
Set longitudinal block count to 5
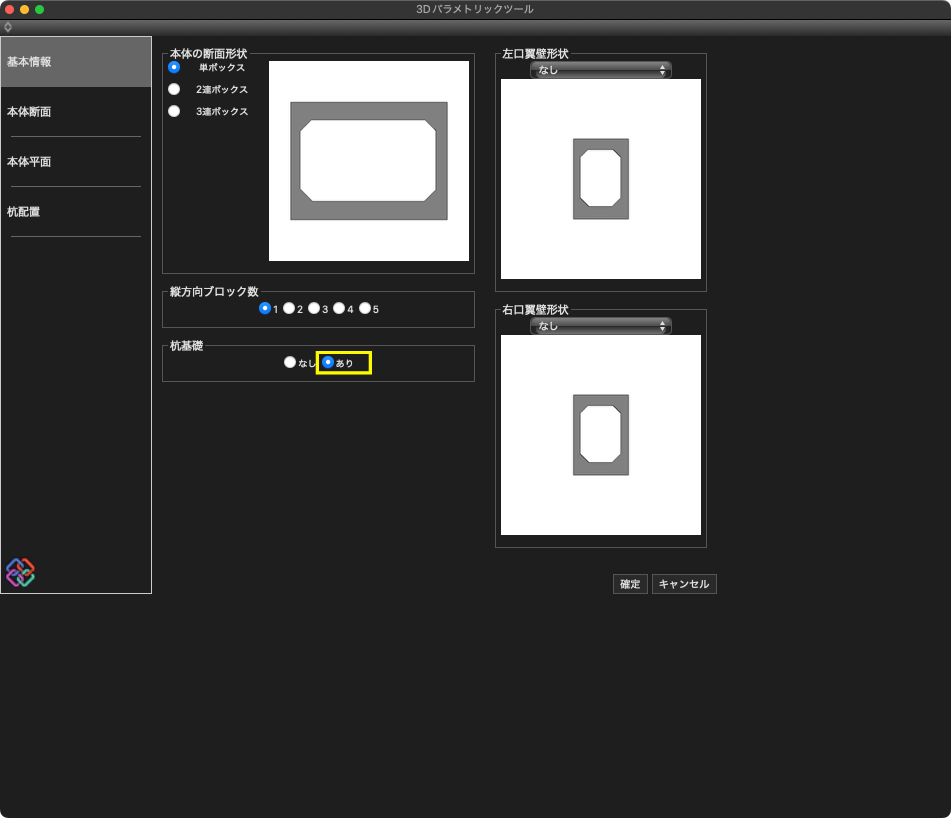(x=365, y=309)
